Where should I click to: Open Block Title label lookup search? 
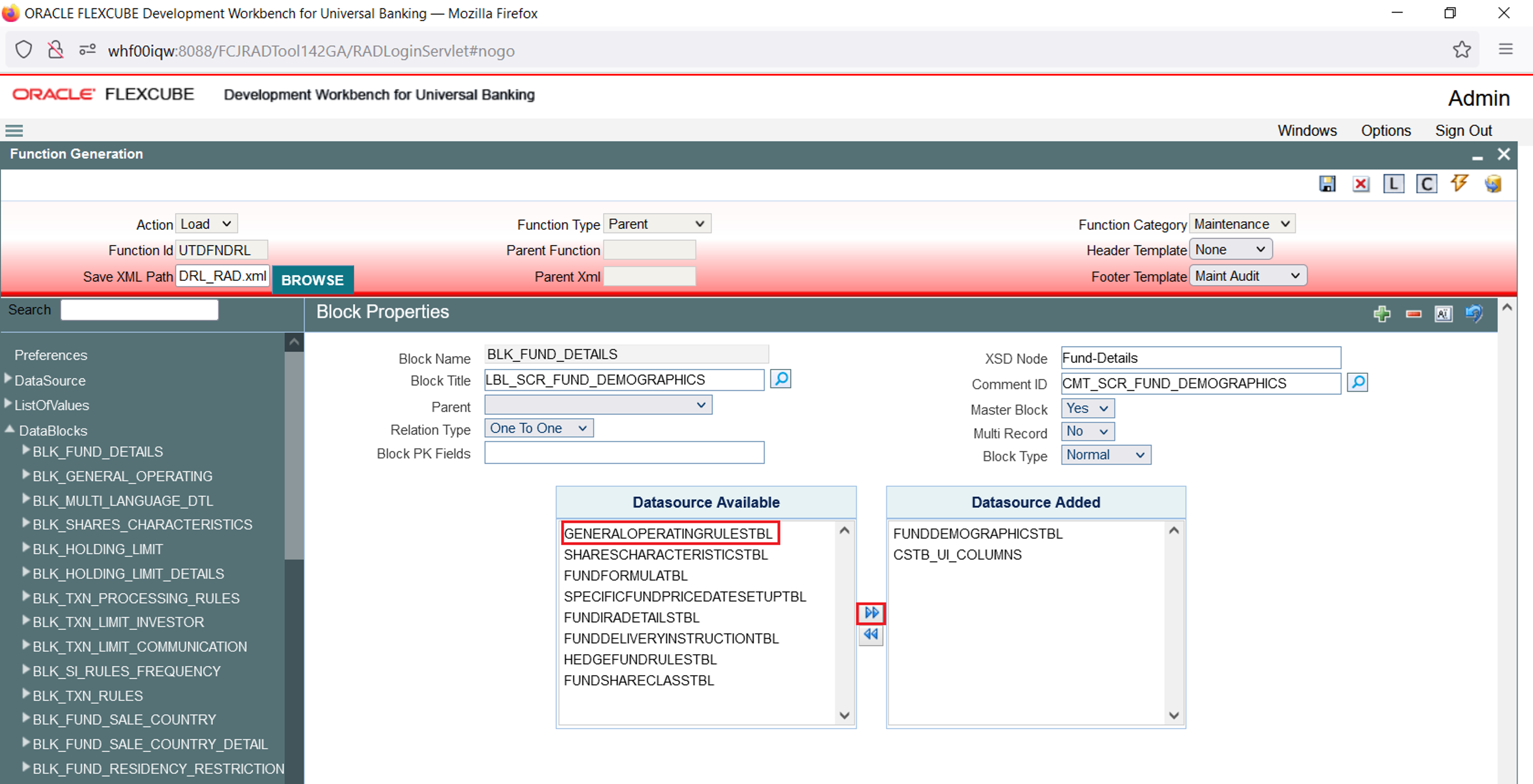(780, 379)
